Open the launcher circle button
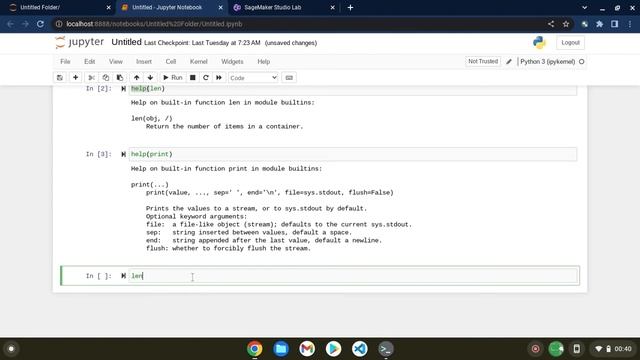 pyautogui.click(x=11, y=349)
